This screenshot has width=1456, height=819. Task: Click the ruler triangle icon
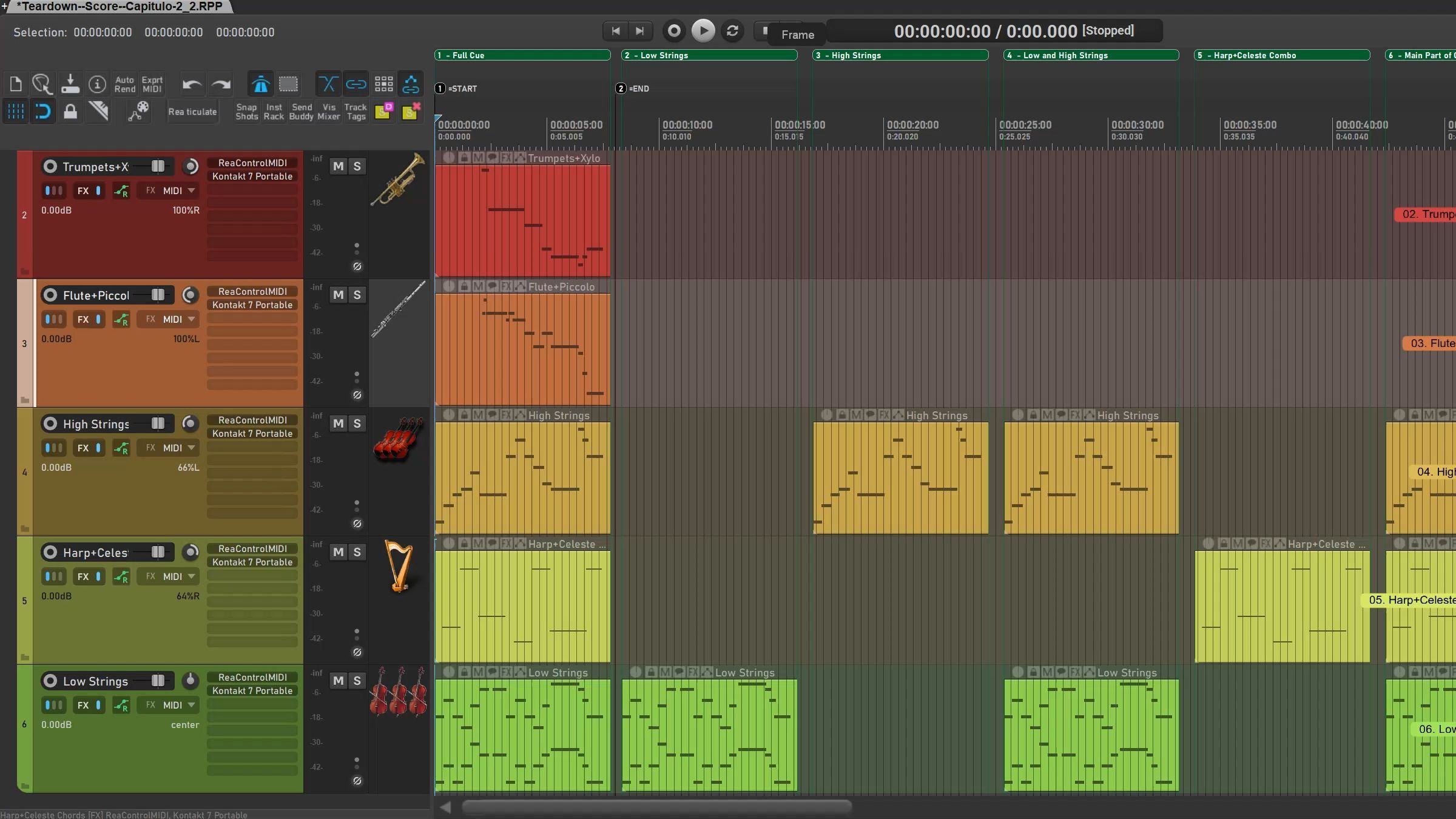coord(98,112)
